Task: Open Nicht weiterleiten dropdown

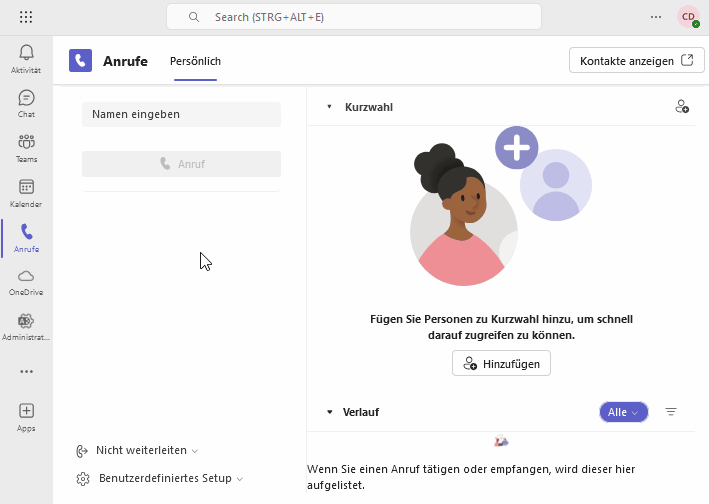Action: pos(147,451)
